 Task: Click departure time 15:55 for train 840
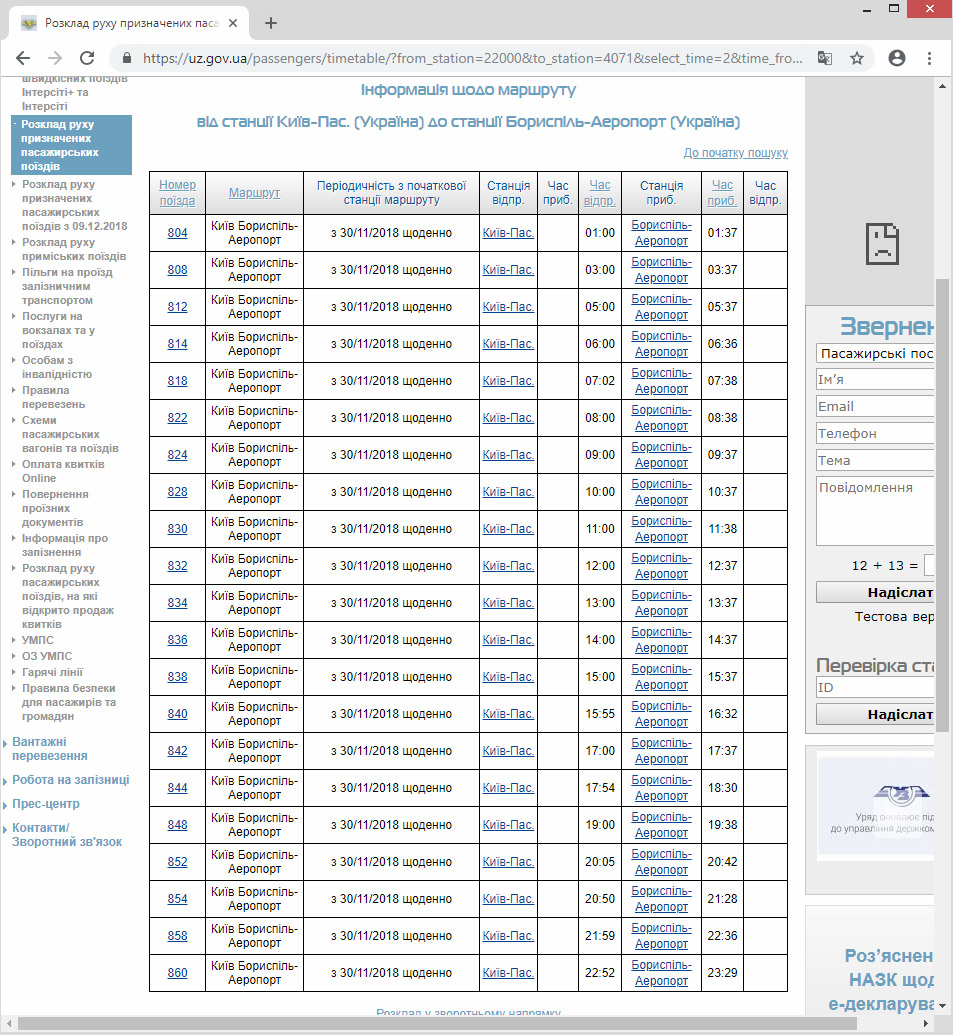click(599, 713)
